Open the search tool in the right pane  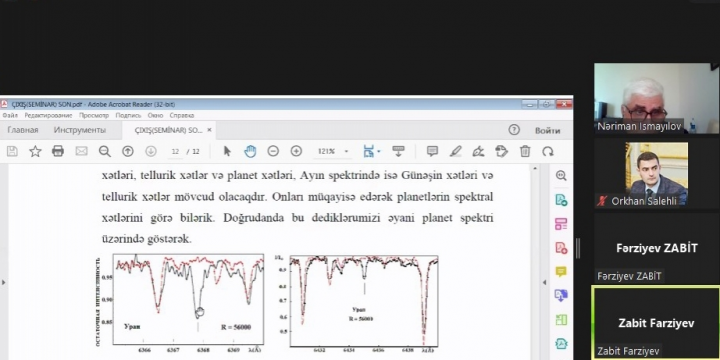pos(561,175)
